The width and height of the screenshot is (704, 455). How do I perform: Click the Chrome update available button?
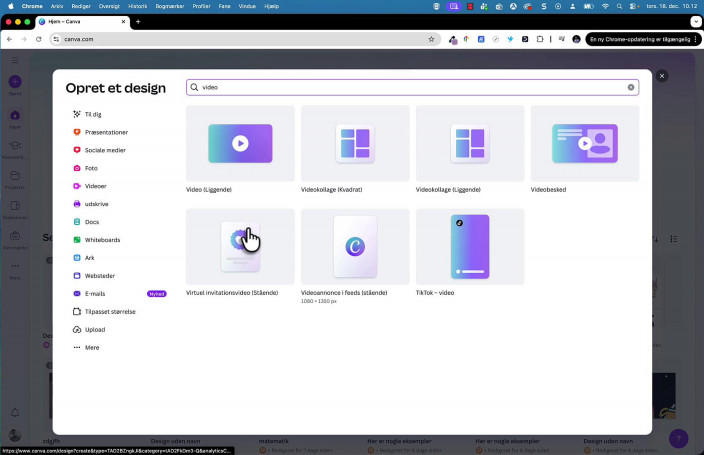(639, 39)
